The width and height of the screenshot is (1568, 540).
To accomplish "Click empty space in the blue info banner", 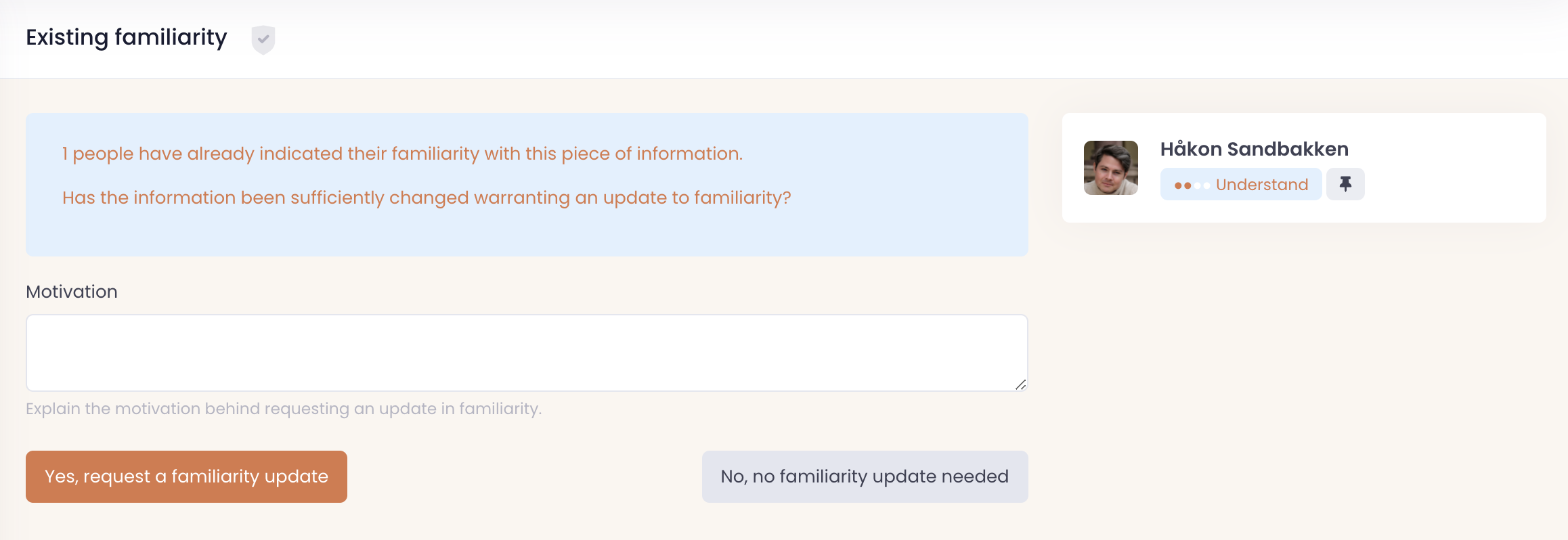I will pos(914,230).
